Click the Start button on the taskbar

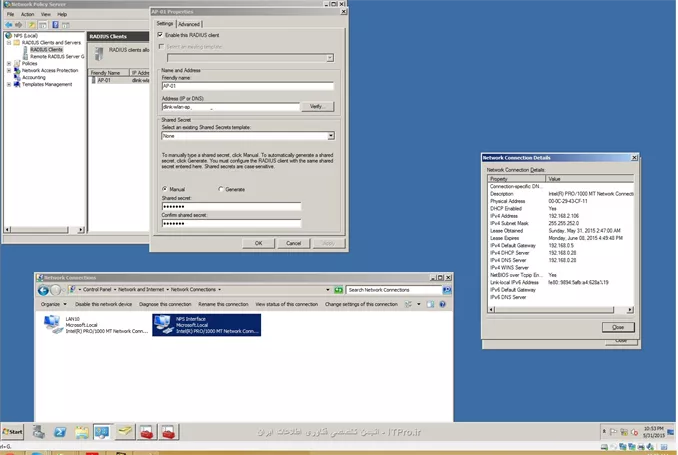point(13,432)
